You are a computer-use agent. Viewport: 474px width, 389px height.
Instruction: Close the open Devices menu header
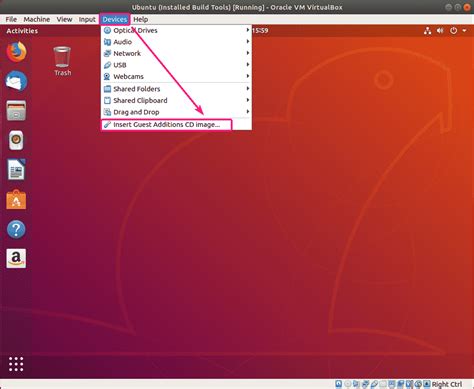tap(115, 19)
